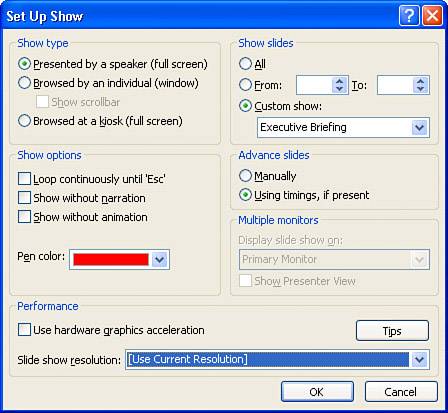Increase the From slide number spinner
Image resolution: width=448 pixels, height=413 pixels.
point(339,82)
